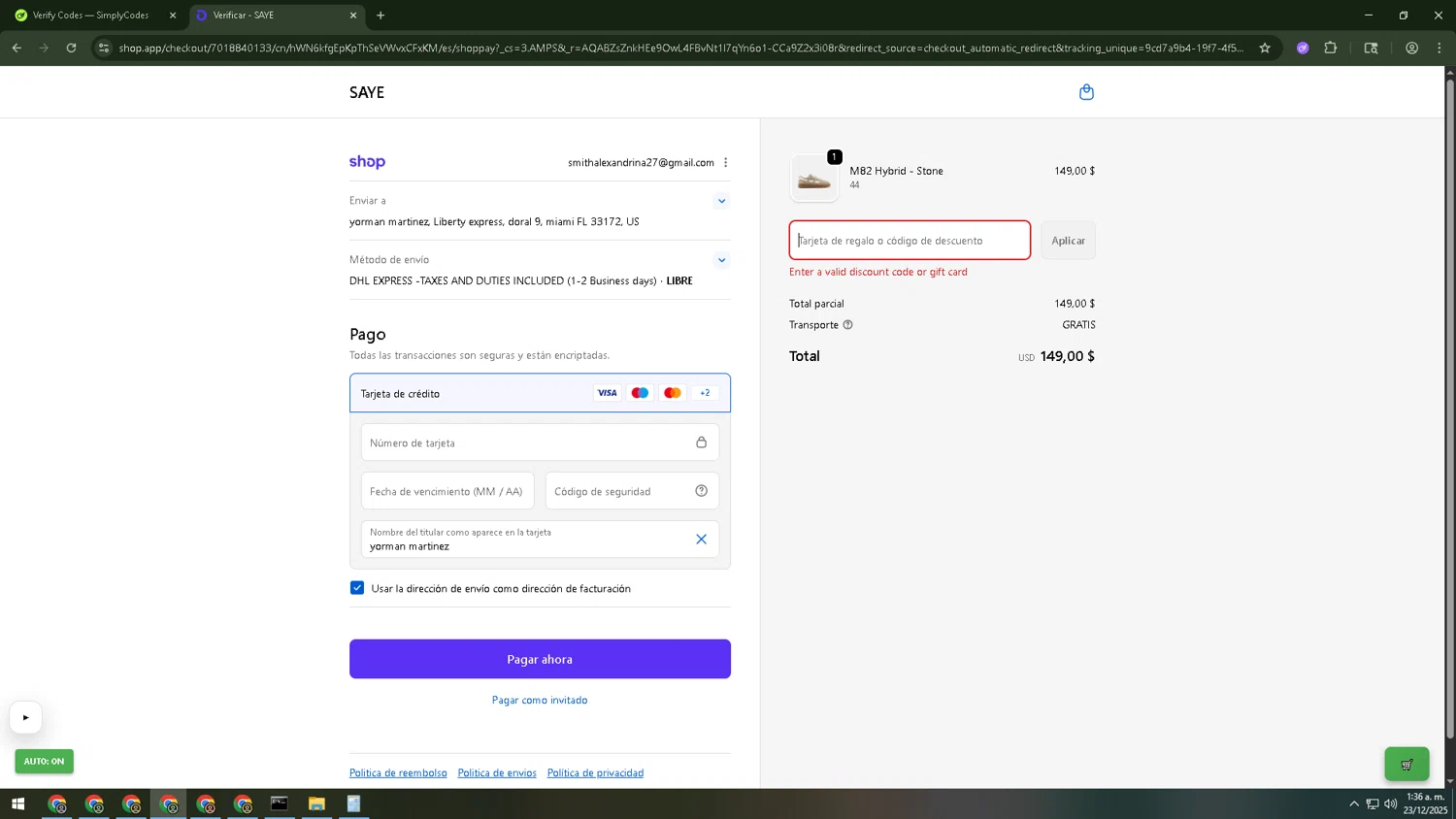Click the email smithalexandrina27@gmail.com
The image size is (1456, 819).
pyautogui.click(x=641, y=163)
